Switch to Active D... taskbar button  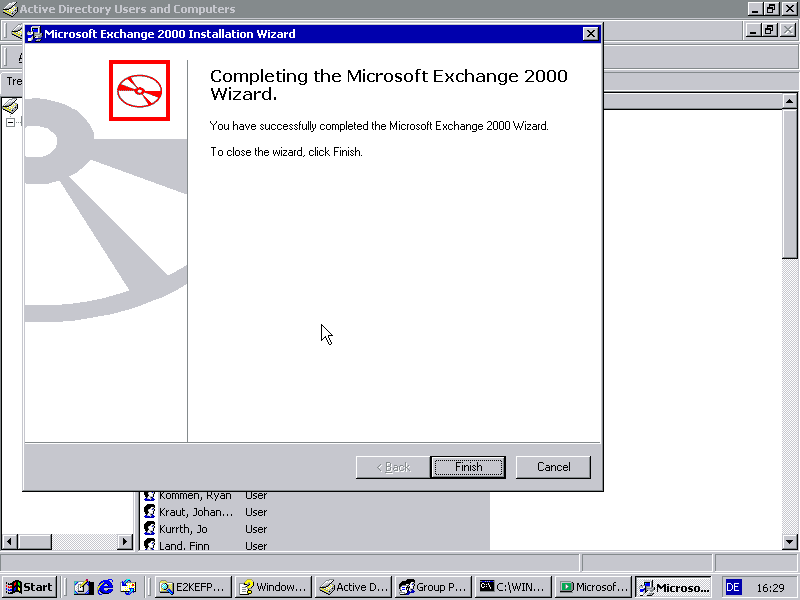354,587
